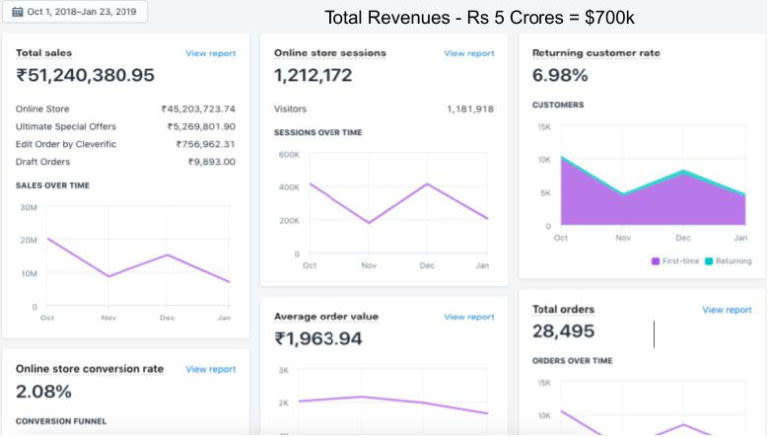The height and width of the screenshot is (437, 768).
Task: Click the SALES OVER TIME chart label
Action: pyautogui.click(x=52, y=185)
